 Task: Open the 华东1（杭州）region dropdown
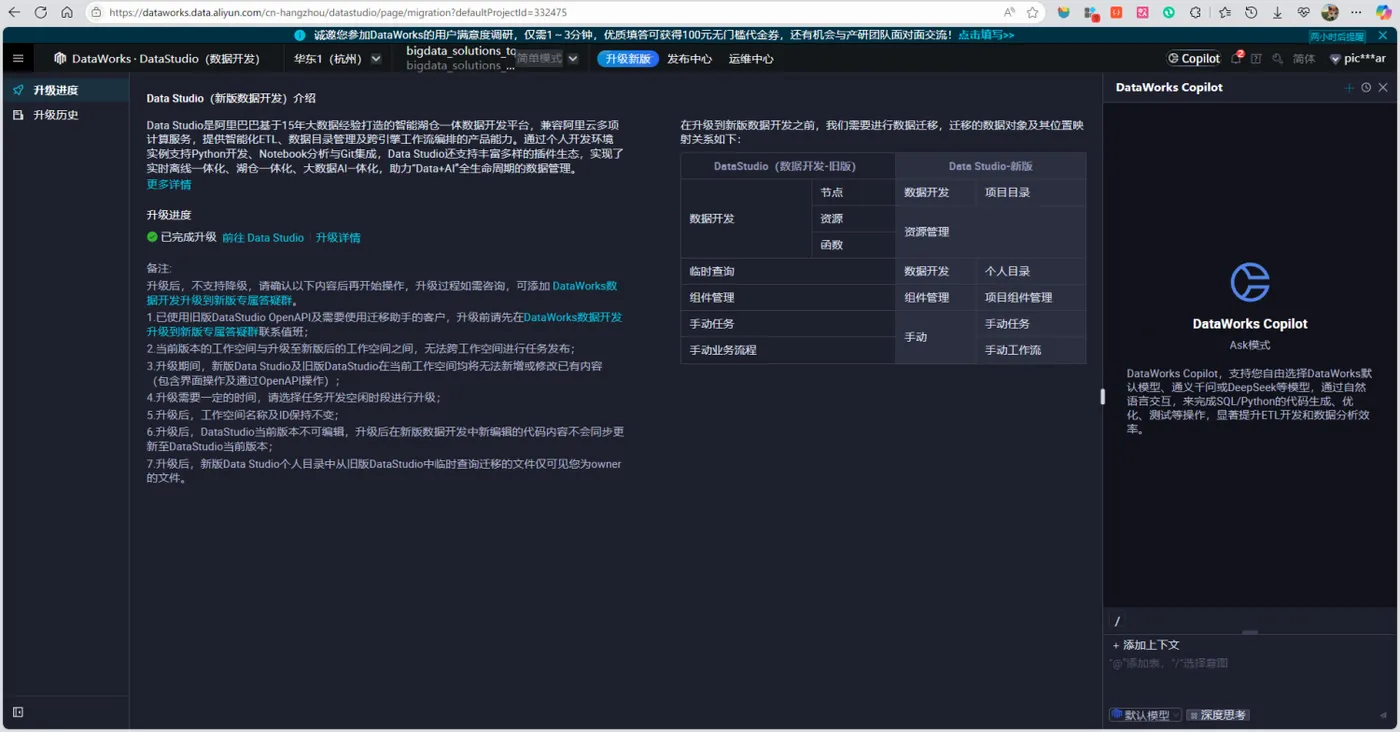pyautogui.click(x=337, y=59)
